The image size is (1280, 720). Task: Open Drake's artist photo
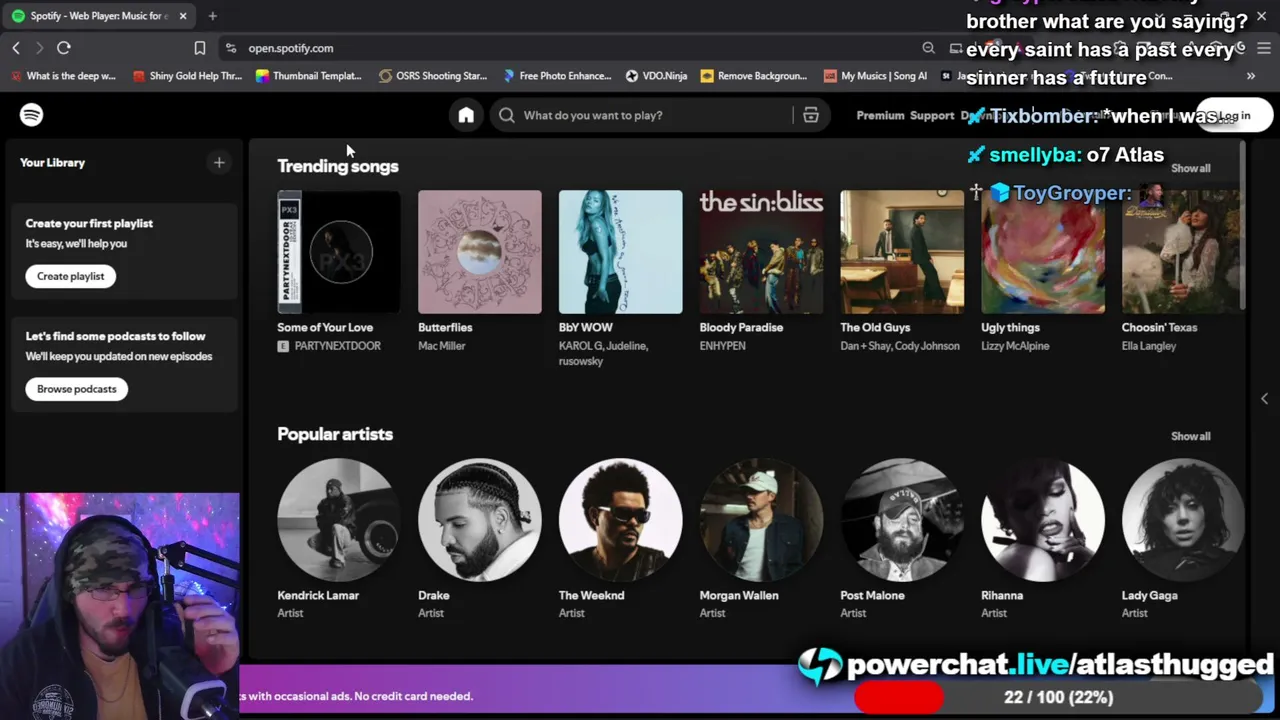coord(480,520)
